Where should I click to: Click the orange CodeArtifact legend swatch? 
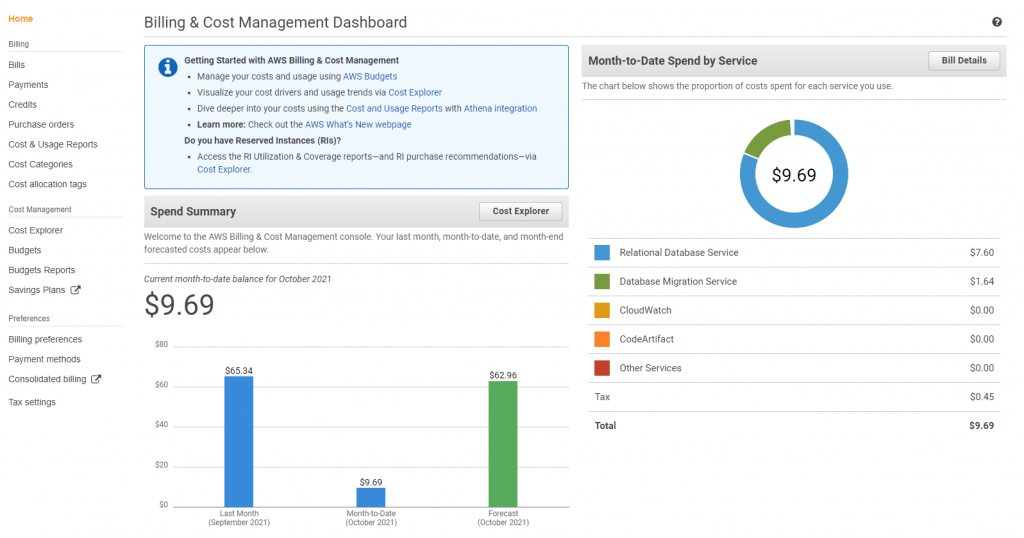click(x=601, y=339)
